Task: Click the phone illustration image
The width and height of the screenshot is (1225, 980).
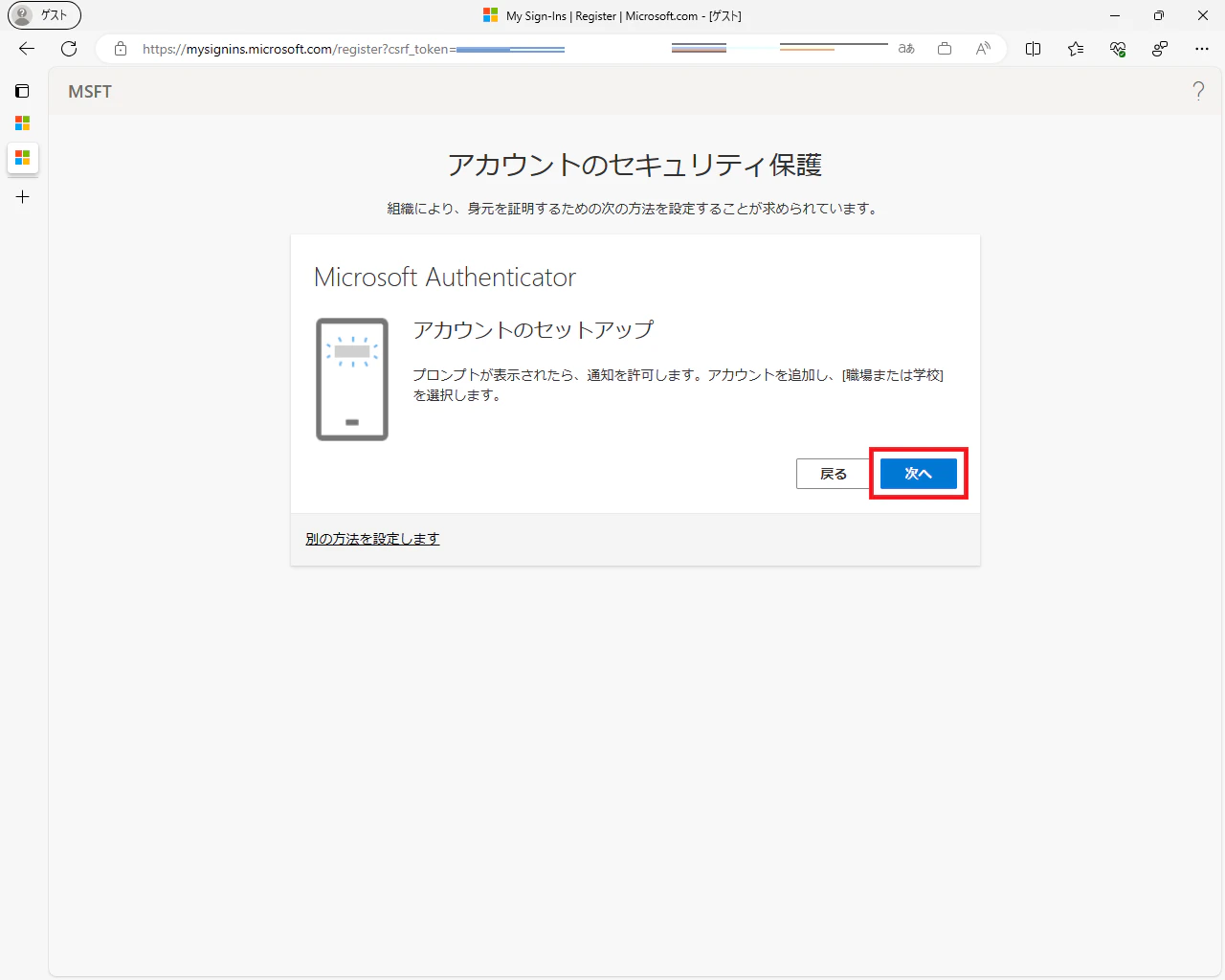Action: 352,379
